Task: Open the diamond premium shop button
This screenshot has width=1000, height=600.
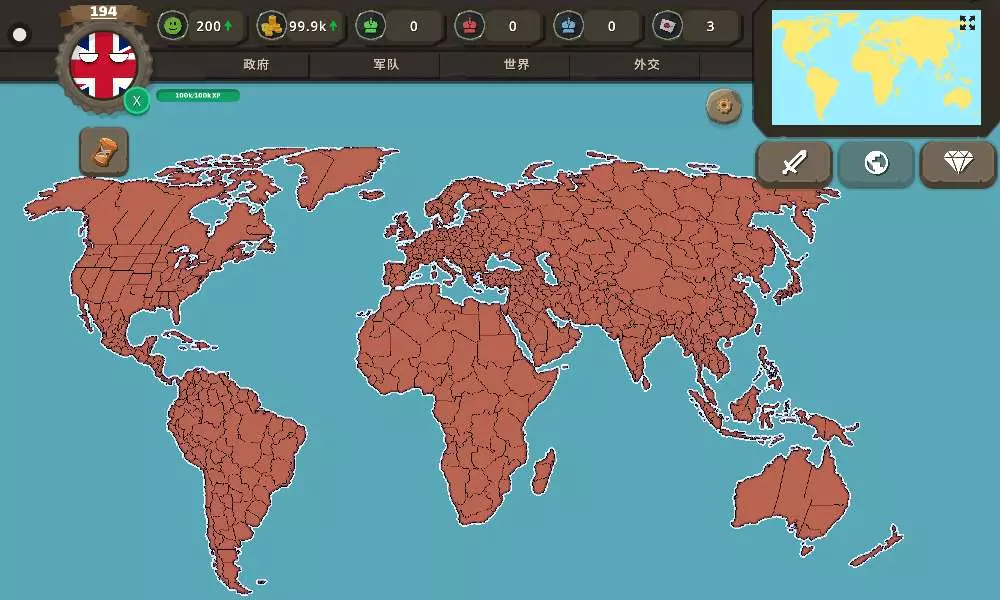Action: (958, 163)
